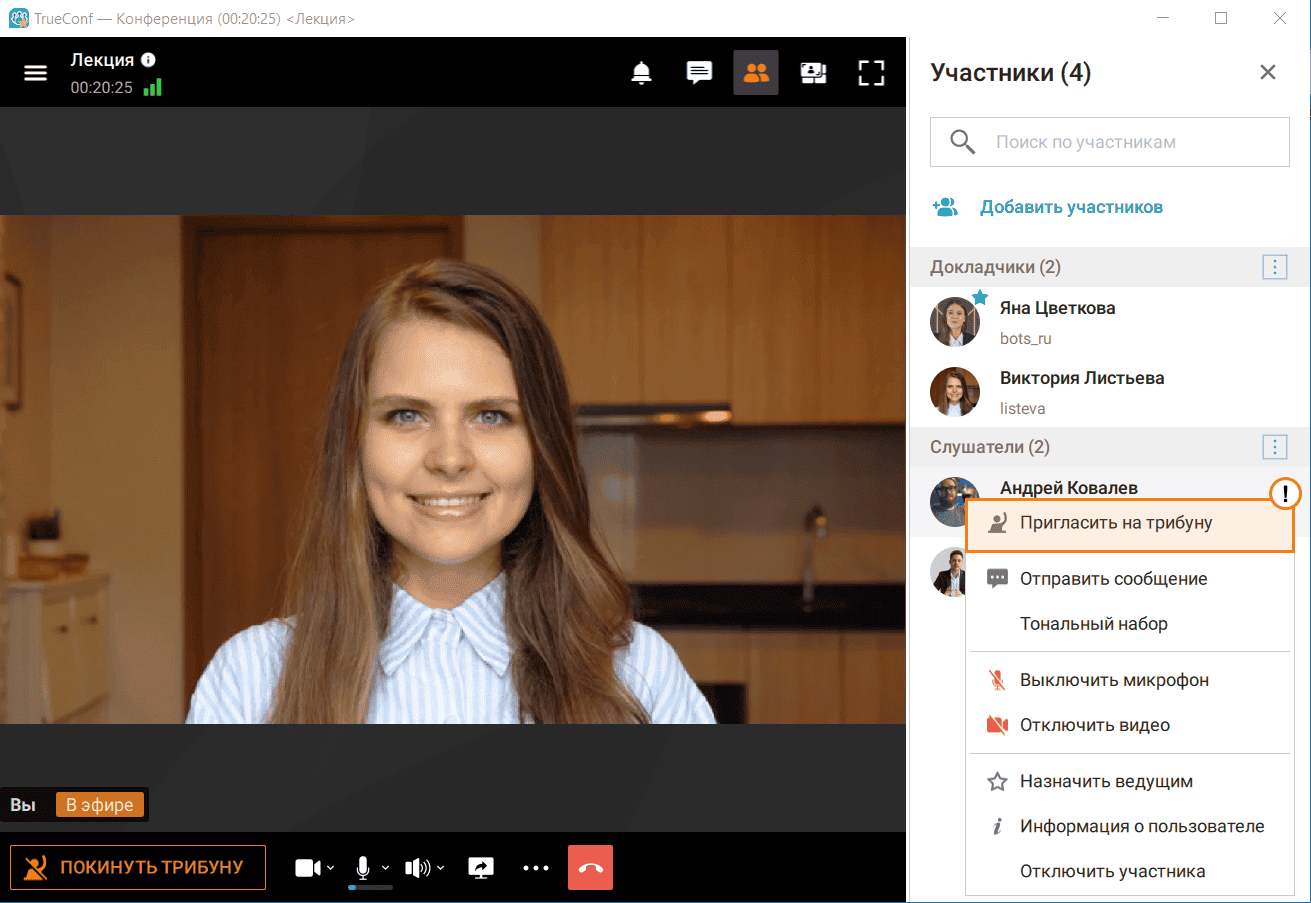Select participant Виктория Листьева
The image size is (1311, 903).
(x=1109, y=393)
